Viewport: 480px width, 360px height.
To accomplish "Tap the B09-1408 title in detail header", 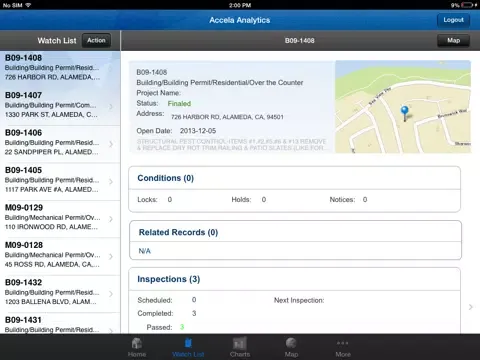I will [x=299, y=40].
